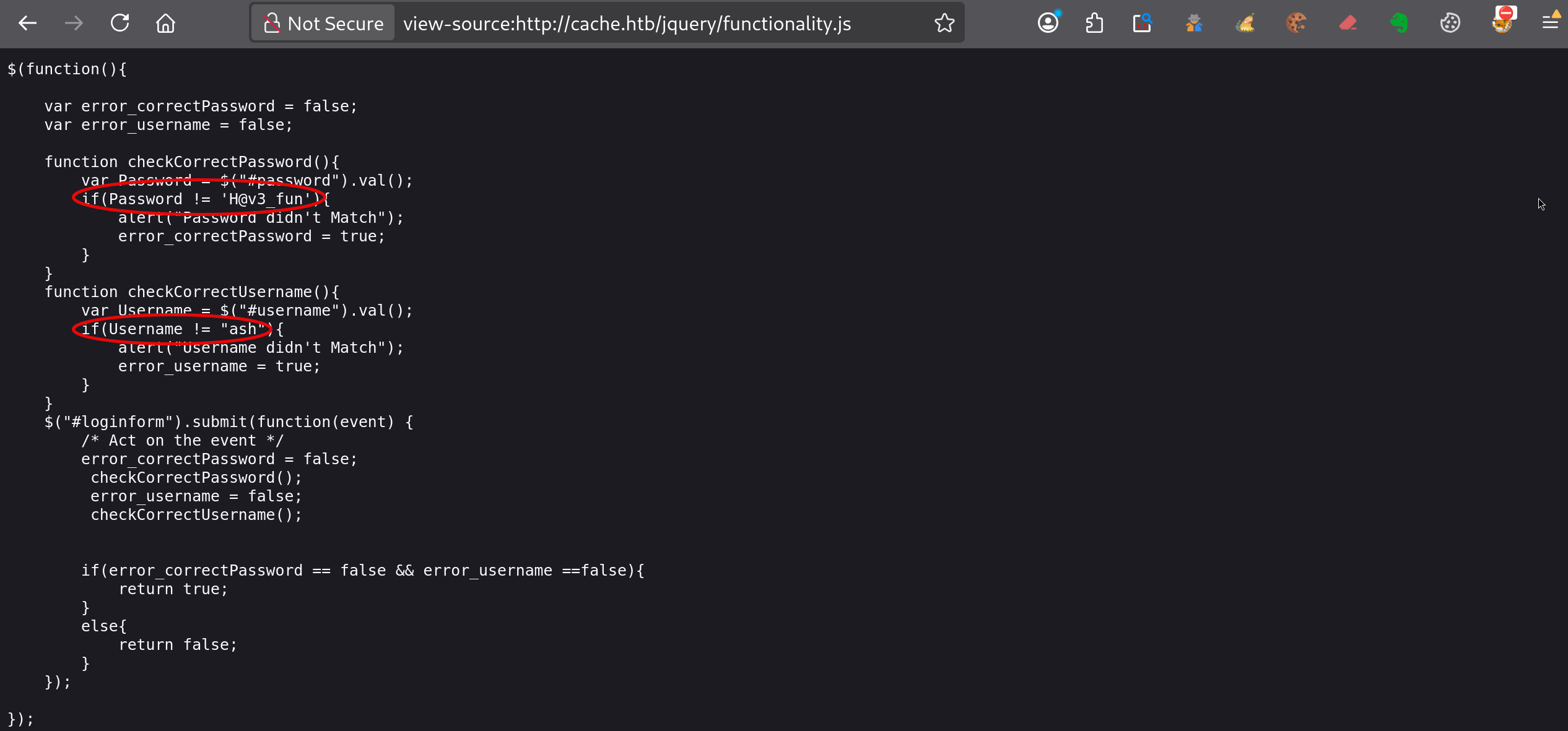
Task: Click alert "Password didn't Match" line
Action: point(261,218)
